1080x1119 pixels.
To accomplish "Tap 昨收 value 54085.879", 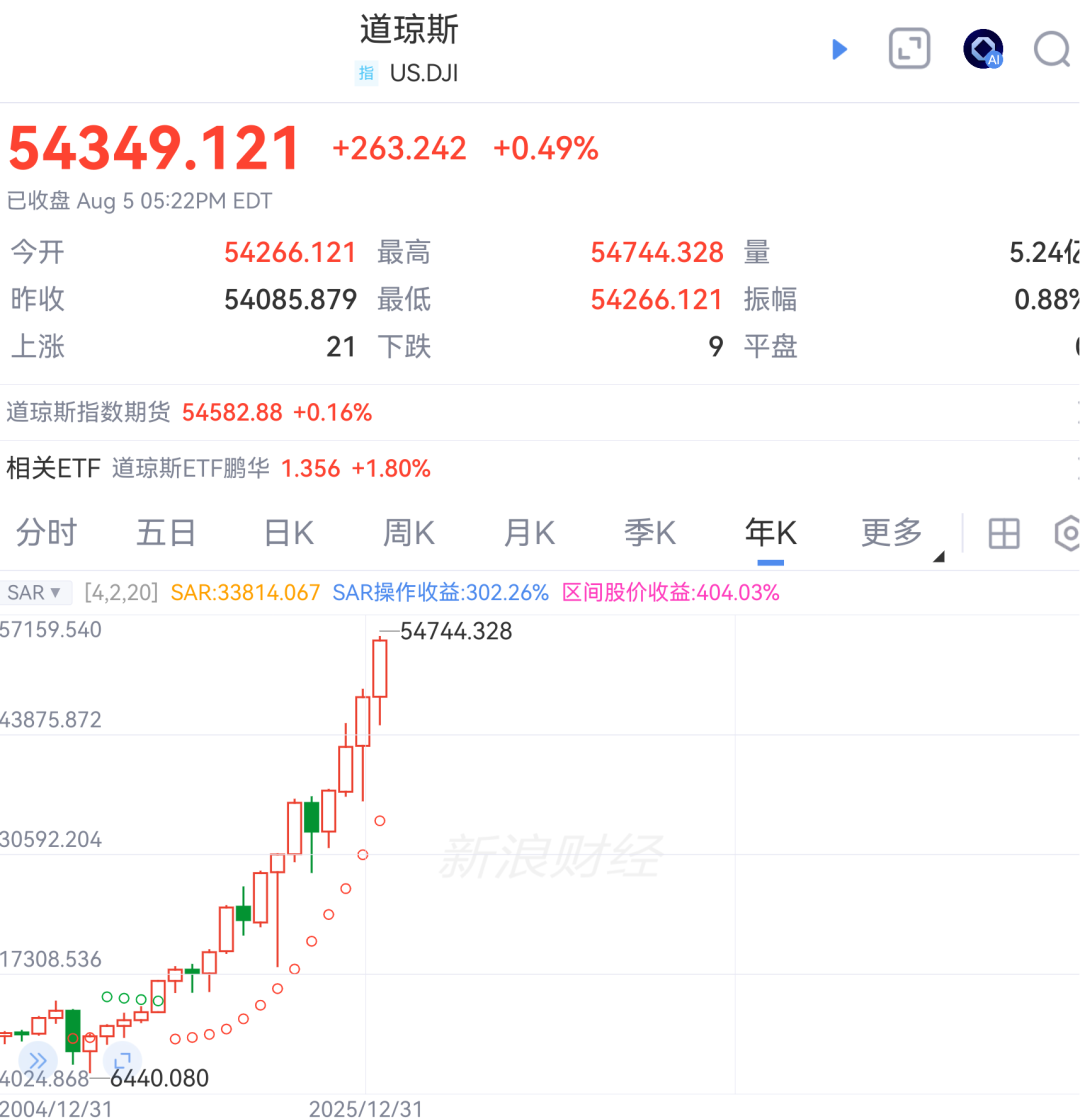I will pyautogui.click(x=290, y=300).
